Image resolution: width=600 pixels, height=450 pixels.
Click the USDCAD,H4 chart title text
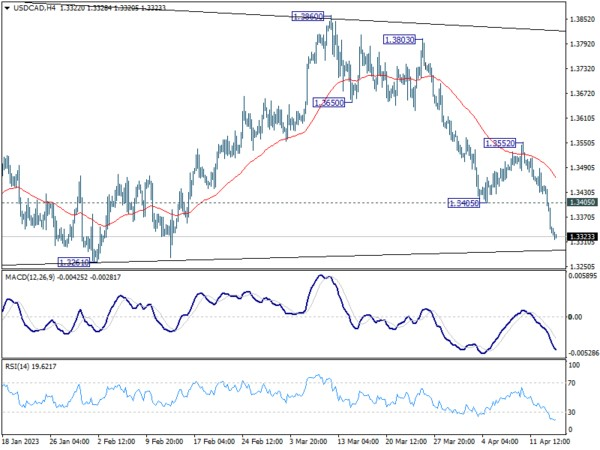point(34,8)
